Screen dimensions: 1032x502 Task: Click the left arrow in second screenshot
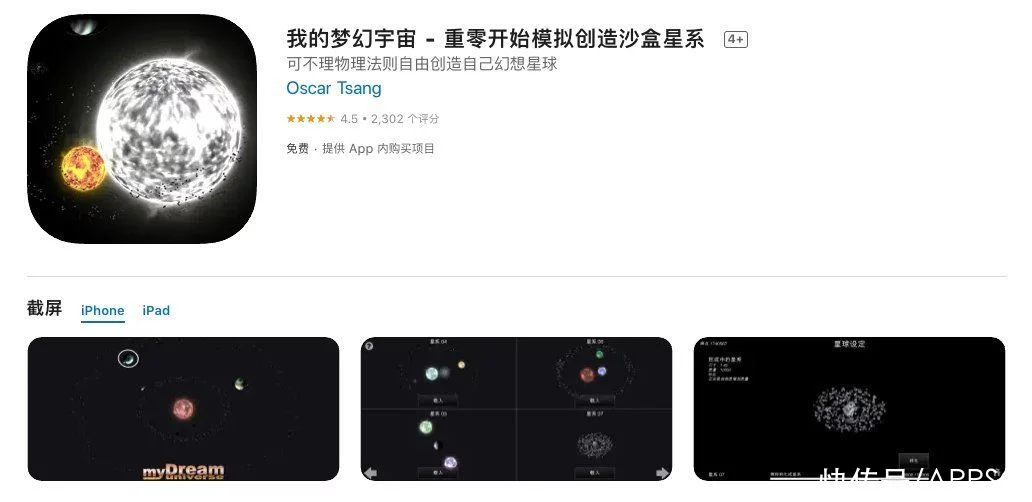(x=371, y=472)
